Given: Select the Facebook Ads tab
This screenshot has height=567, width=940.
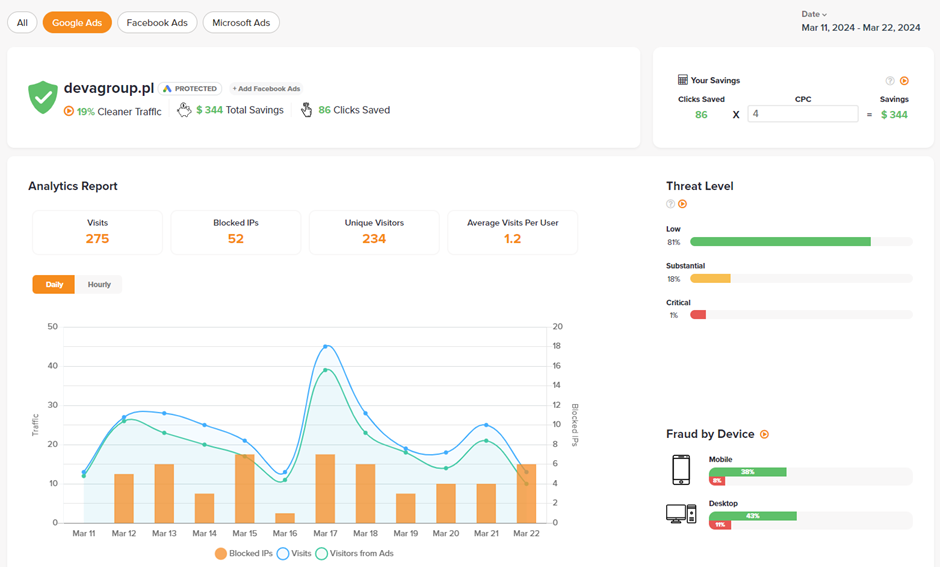Looking at the screenshot, I should pos(156,22).
